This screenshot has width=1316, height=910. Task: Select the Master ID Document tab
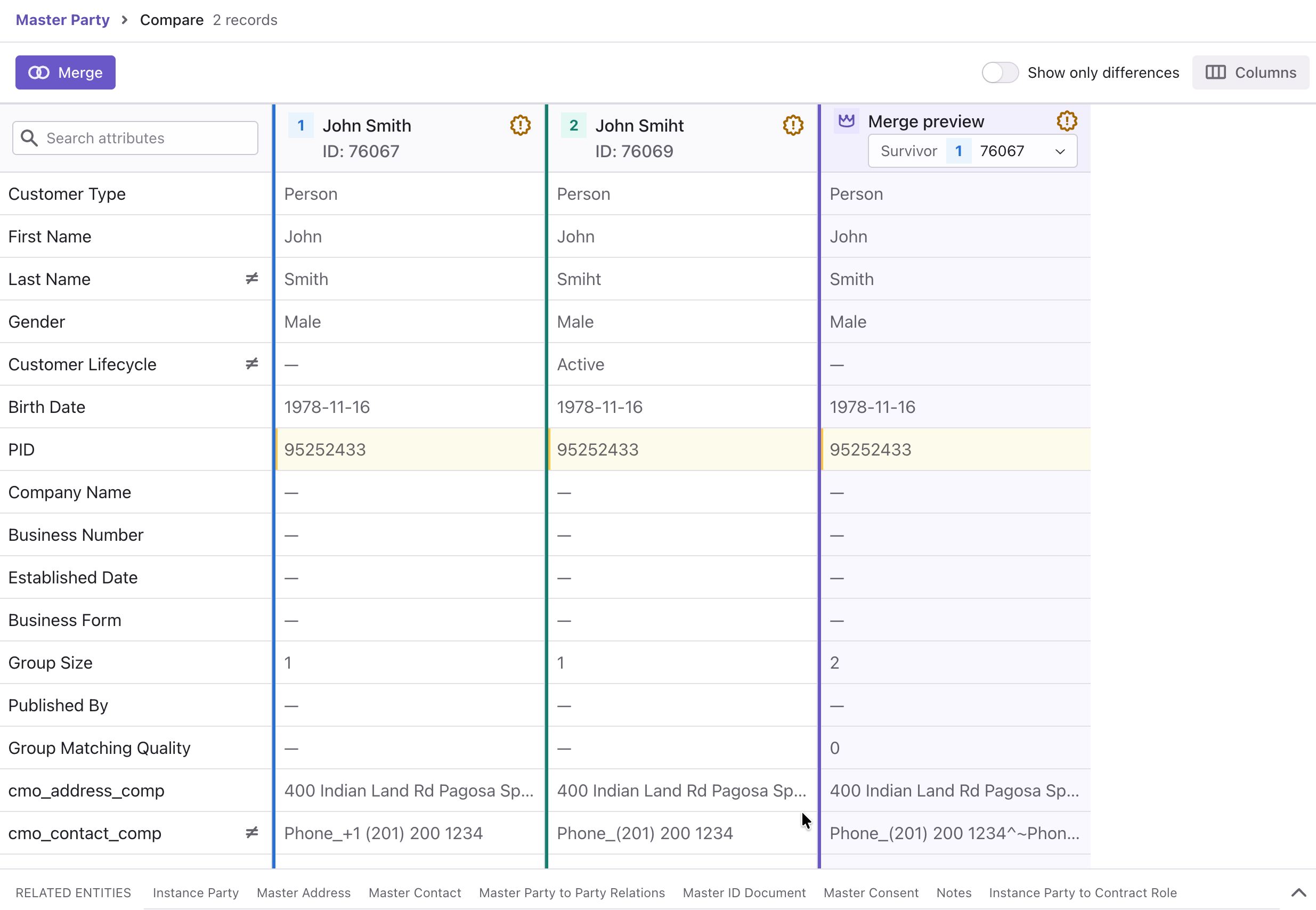[744, 893]
